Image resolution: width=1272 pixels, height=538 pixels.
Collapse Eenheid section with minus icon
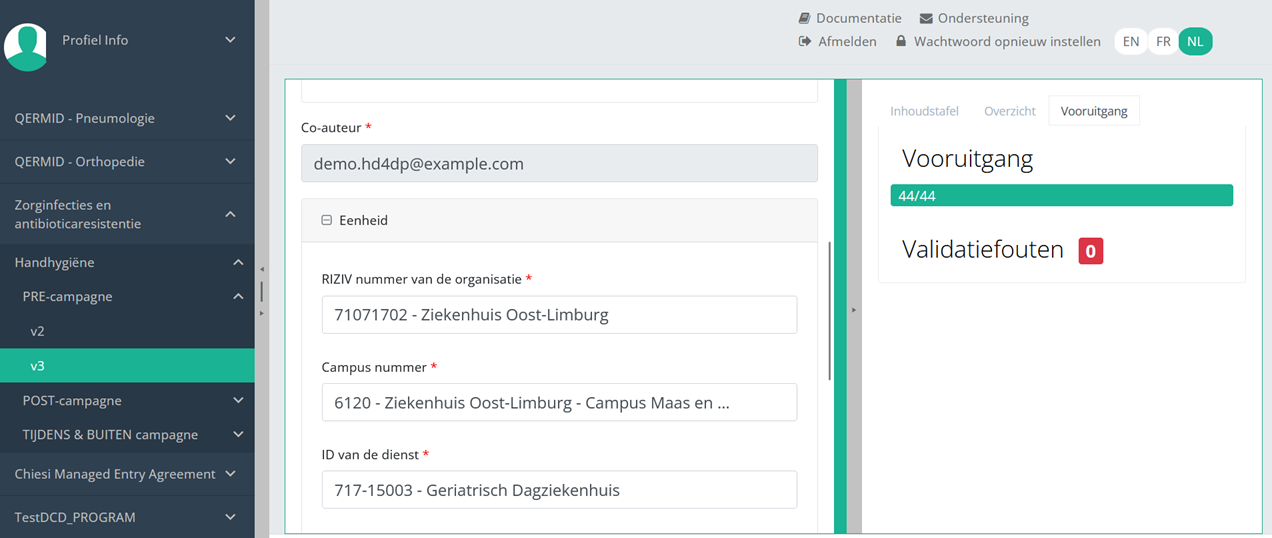[x=327, y=220]
